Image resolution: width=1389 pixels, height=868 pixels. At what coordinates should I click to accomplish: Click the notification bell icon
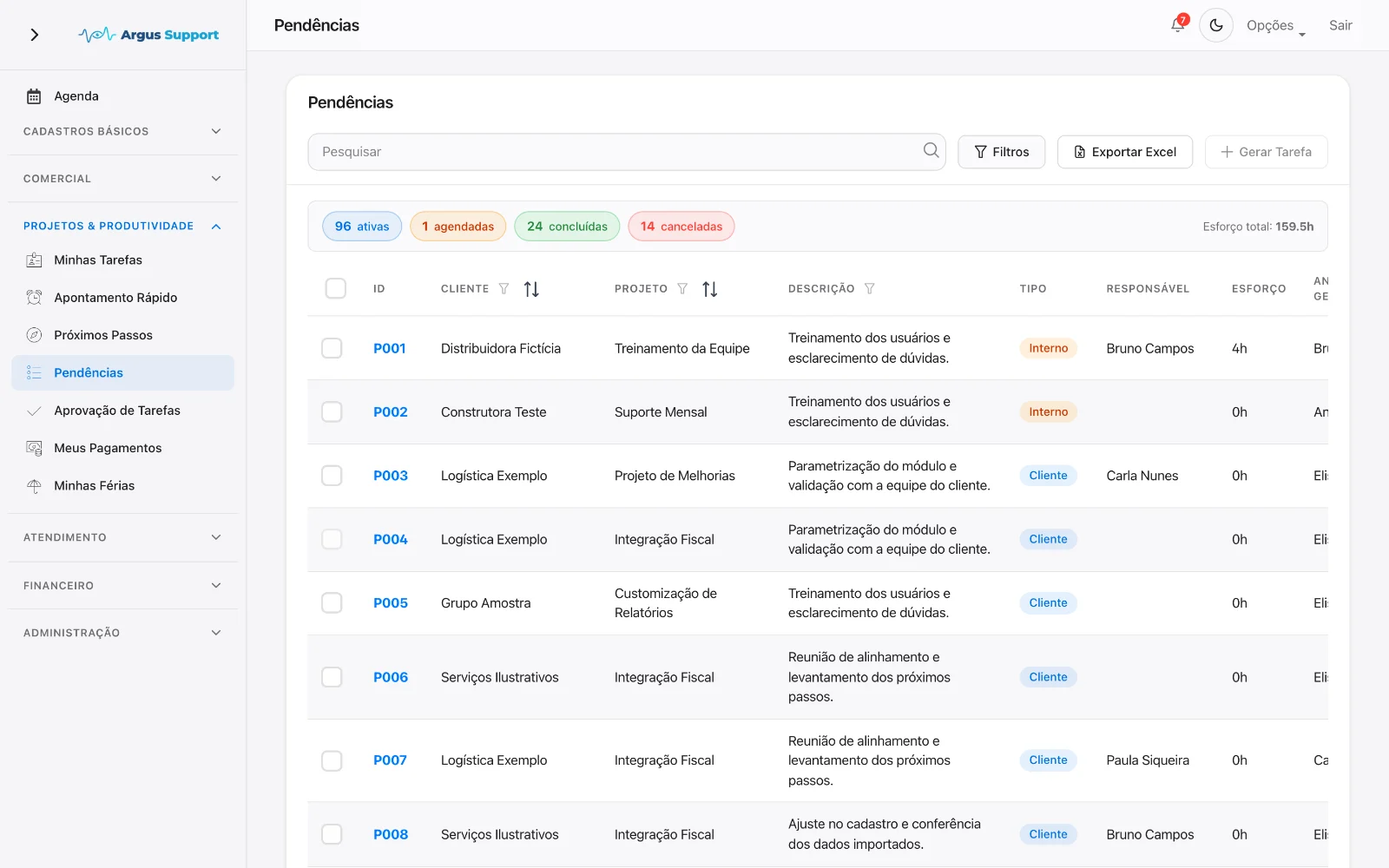1178,25
